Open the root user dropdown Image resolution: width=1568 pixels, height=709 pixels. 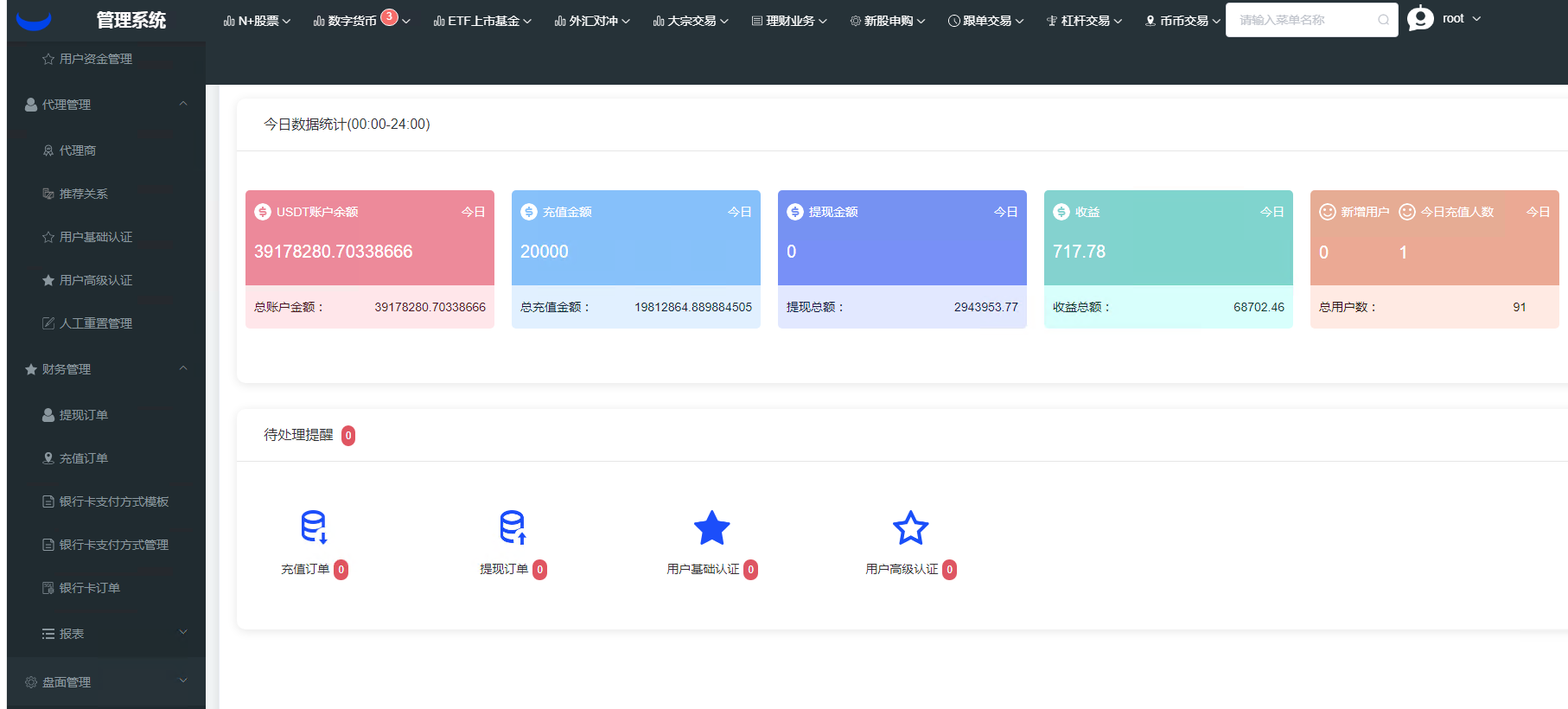tap(1461, 19)
